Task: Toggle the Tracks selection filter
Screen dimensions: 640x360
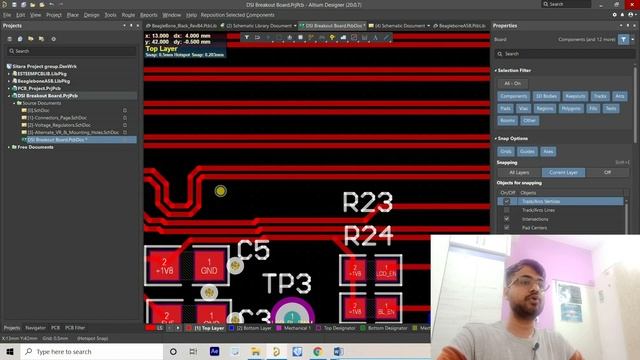Action: 600,96
